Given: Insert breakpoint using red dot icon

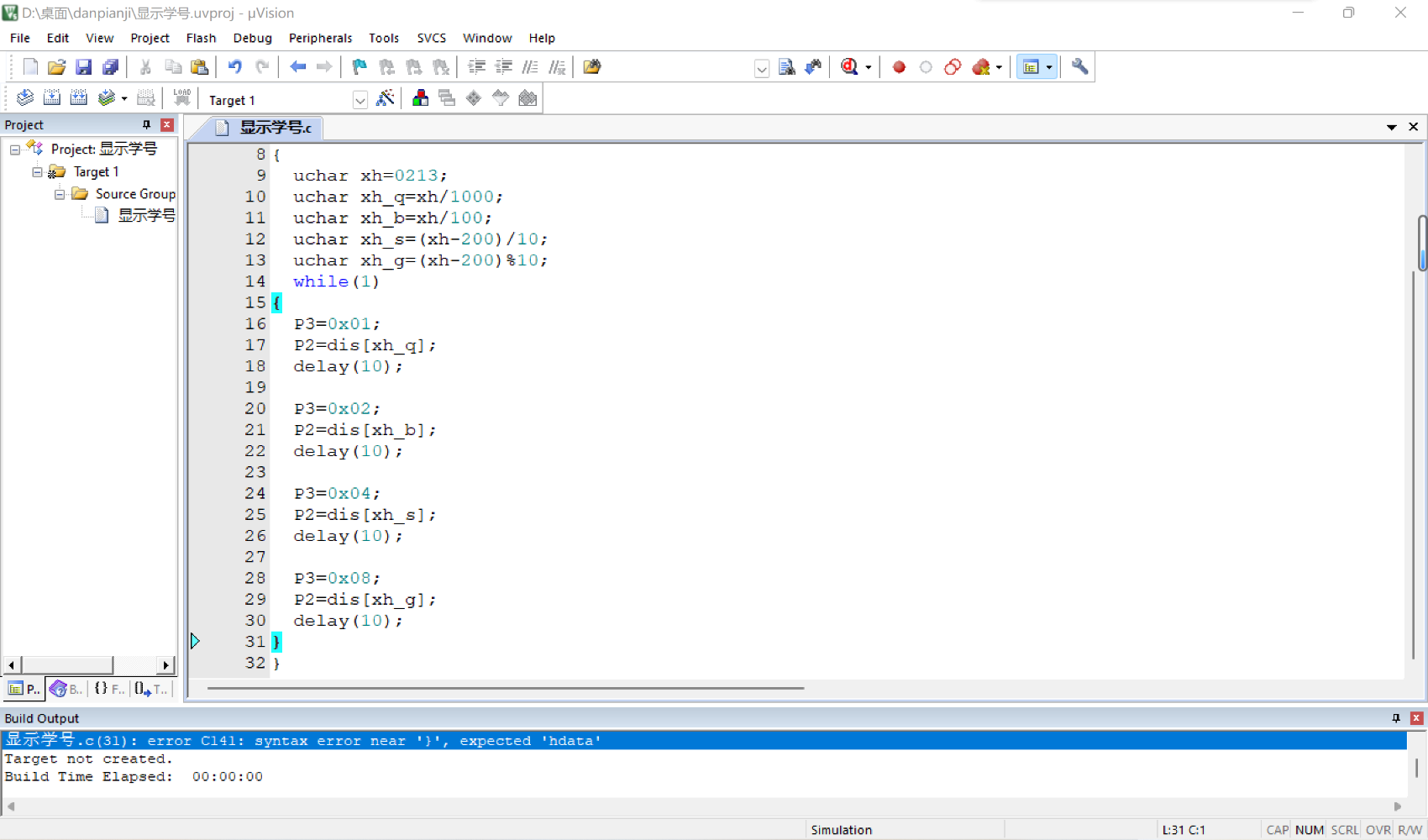Looking at the screenshot, I should pos(899,67).
